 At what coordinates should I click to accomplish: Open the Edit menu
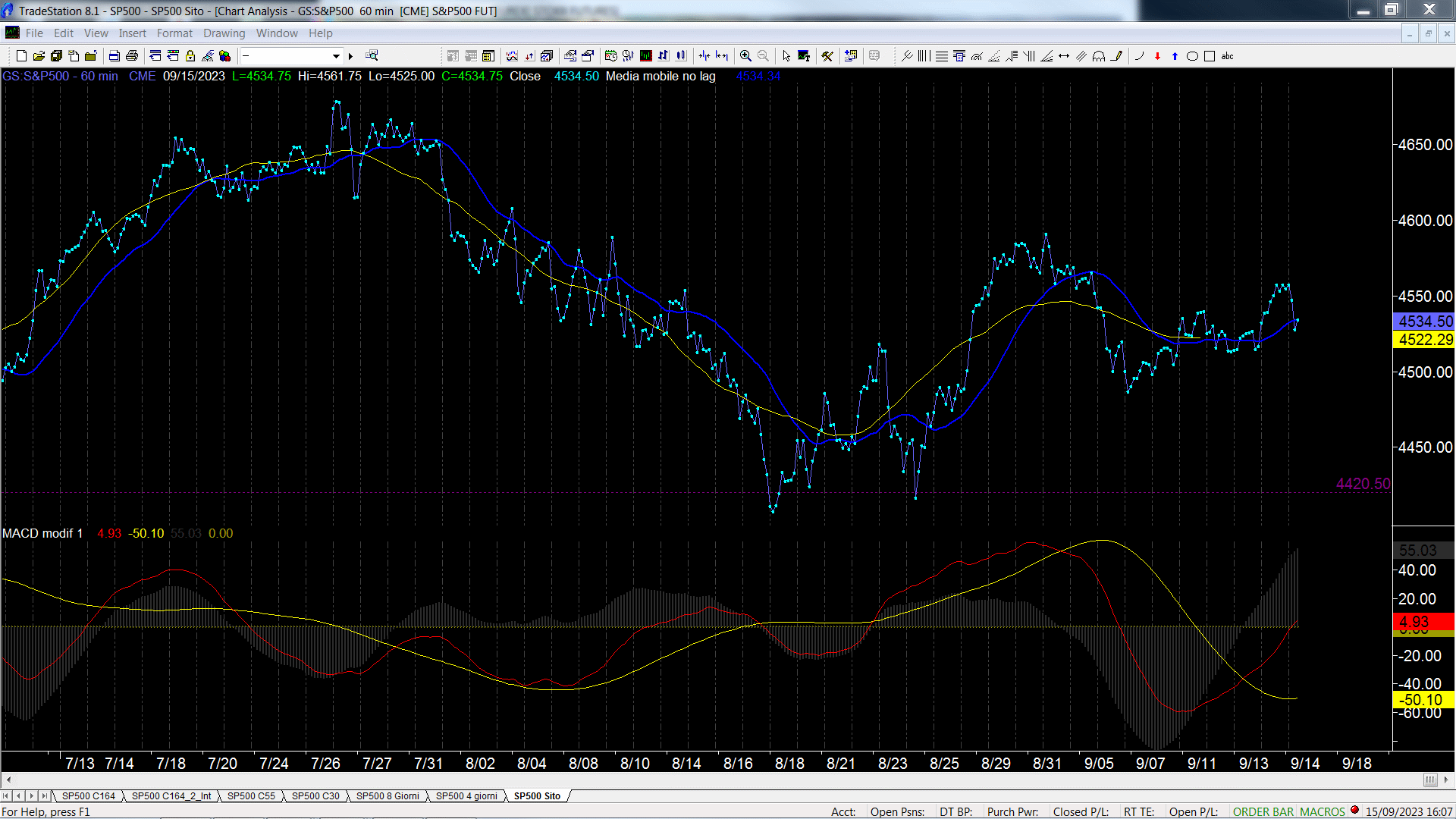click(64, 33)
